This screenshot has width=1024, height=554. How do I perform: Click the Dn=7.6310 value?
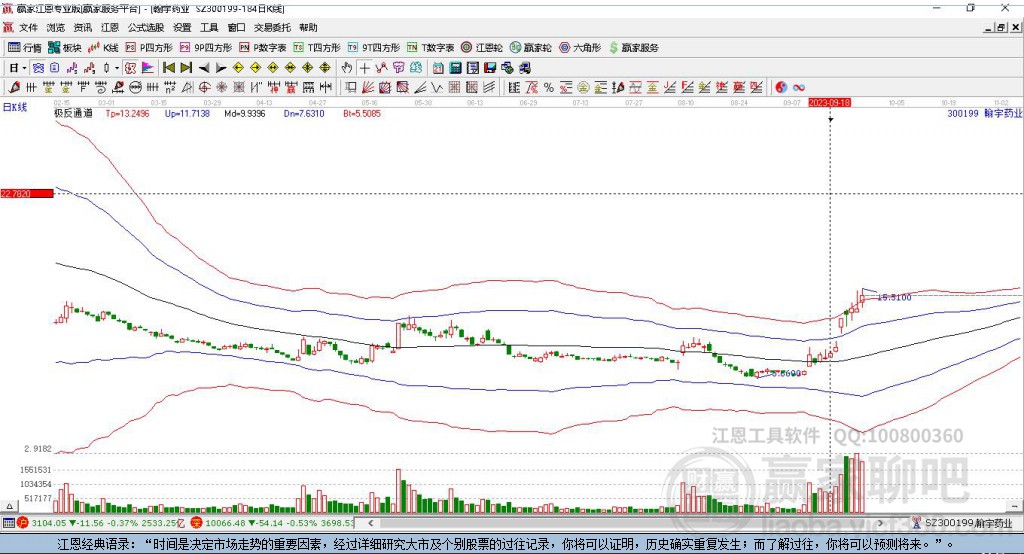click(x=304, y=114)
